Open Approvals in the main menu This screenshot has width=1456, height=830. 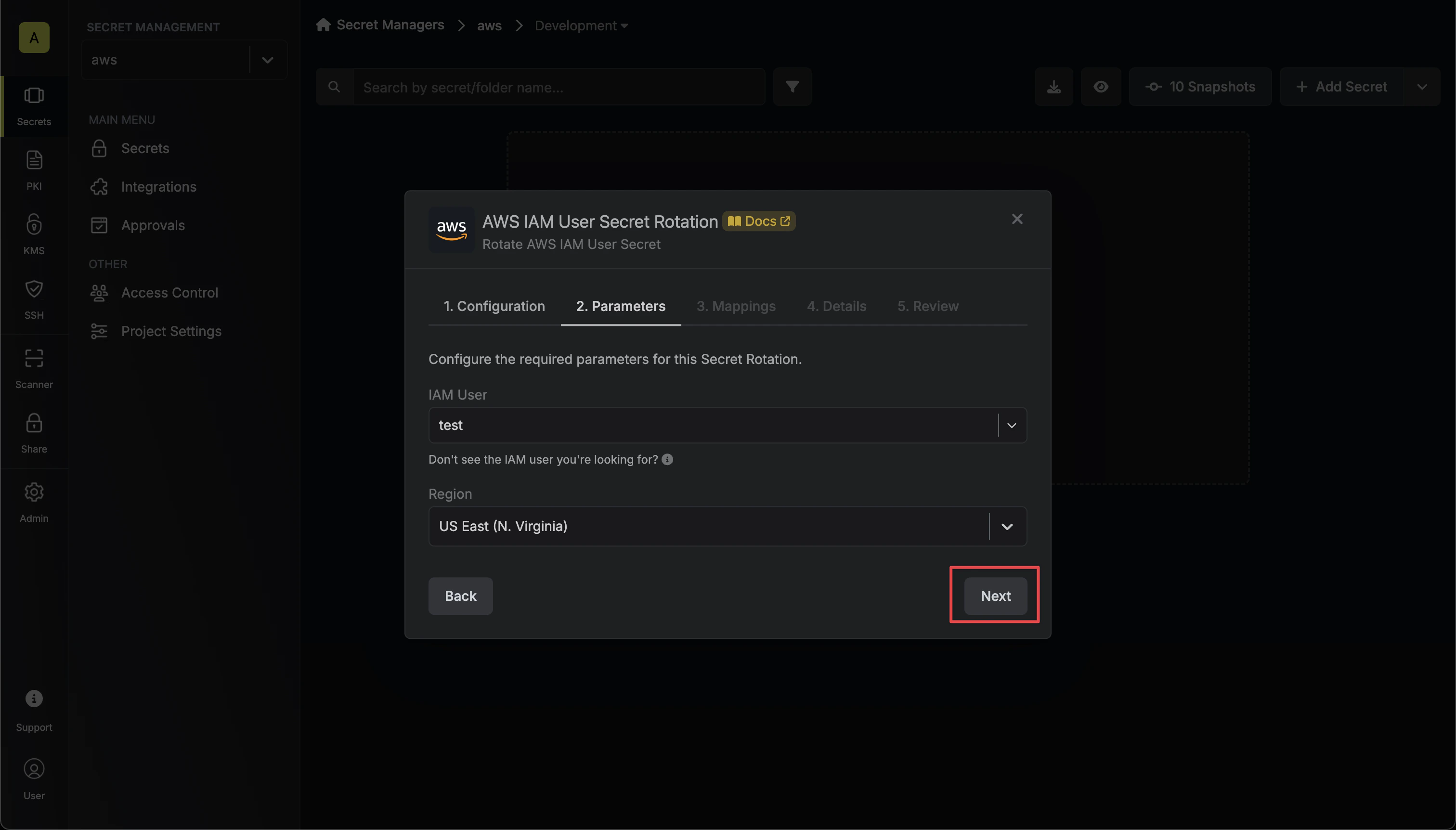(185, 225)
